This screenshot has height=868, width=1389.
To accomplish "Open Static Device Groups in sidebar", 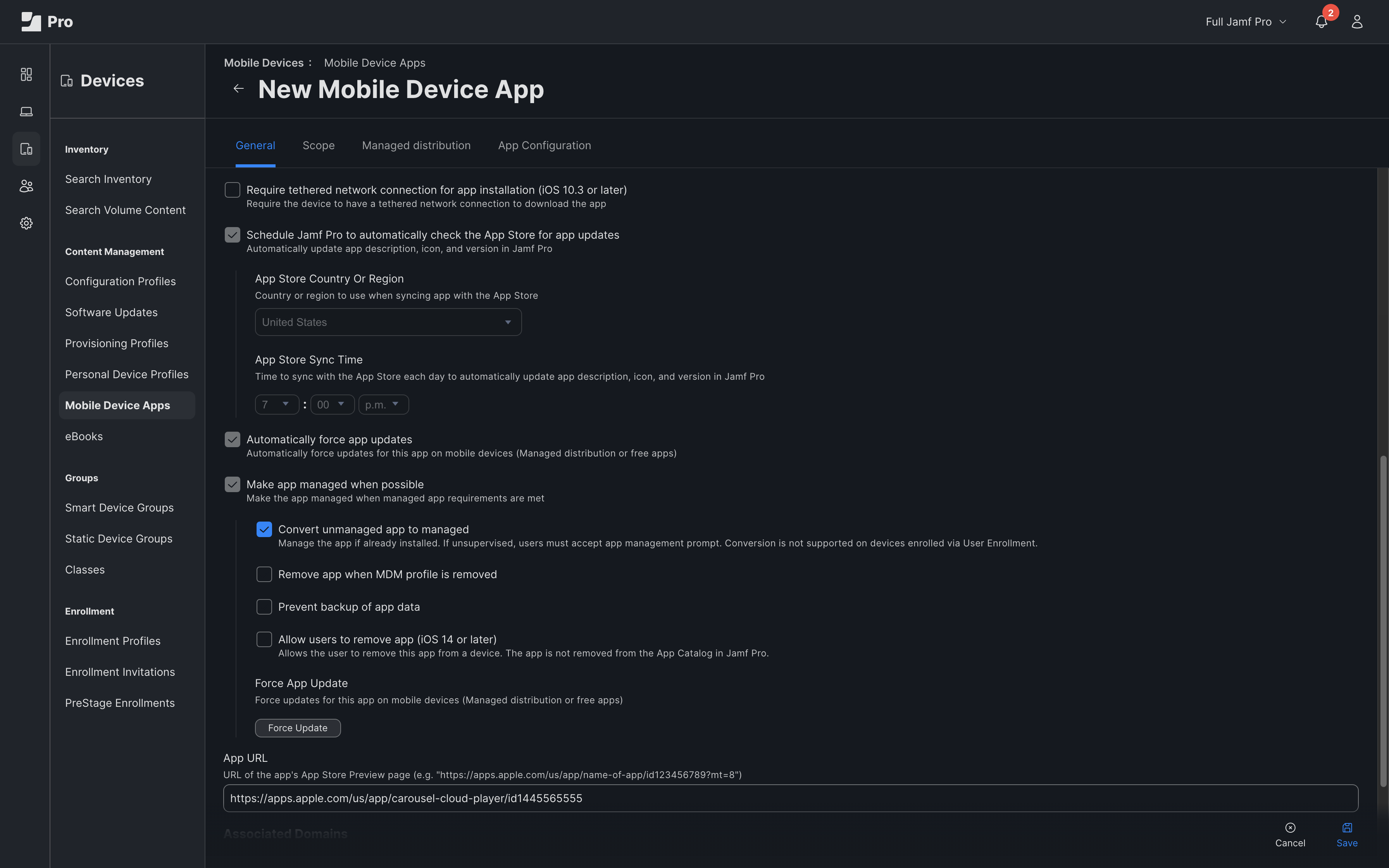I will [x=119, y=539].
